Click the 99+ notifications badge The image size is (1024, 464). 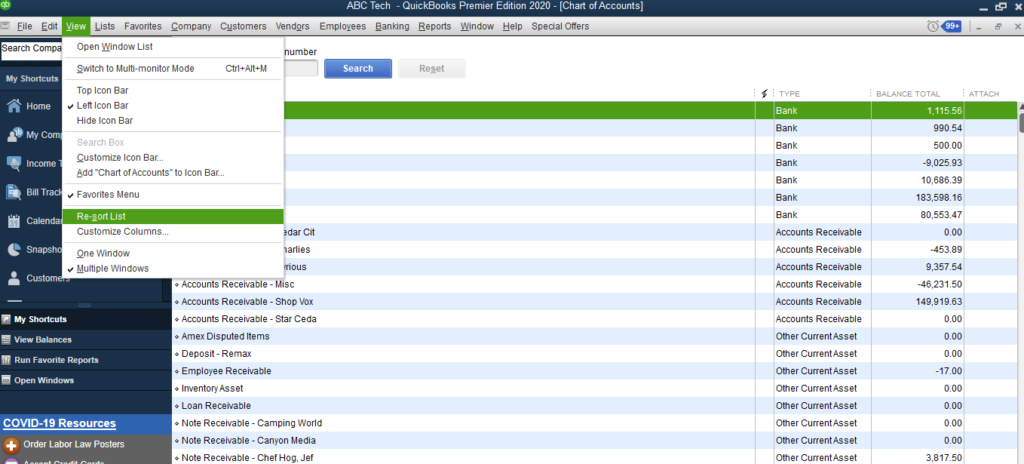(x=952, y=26)
